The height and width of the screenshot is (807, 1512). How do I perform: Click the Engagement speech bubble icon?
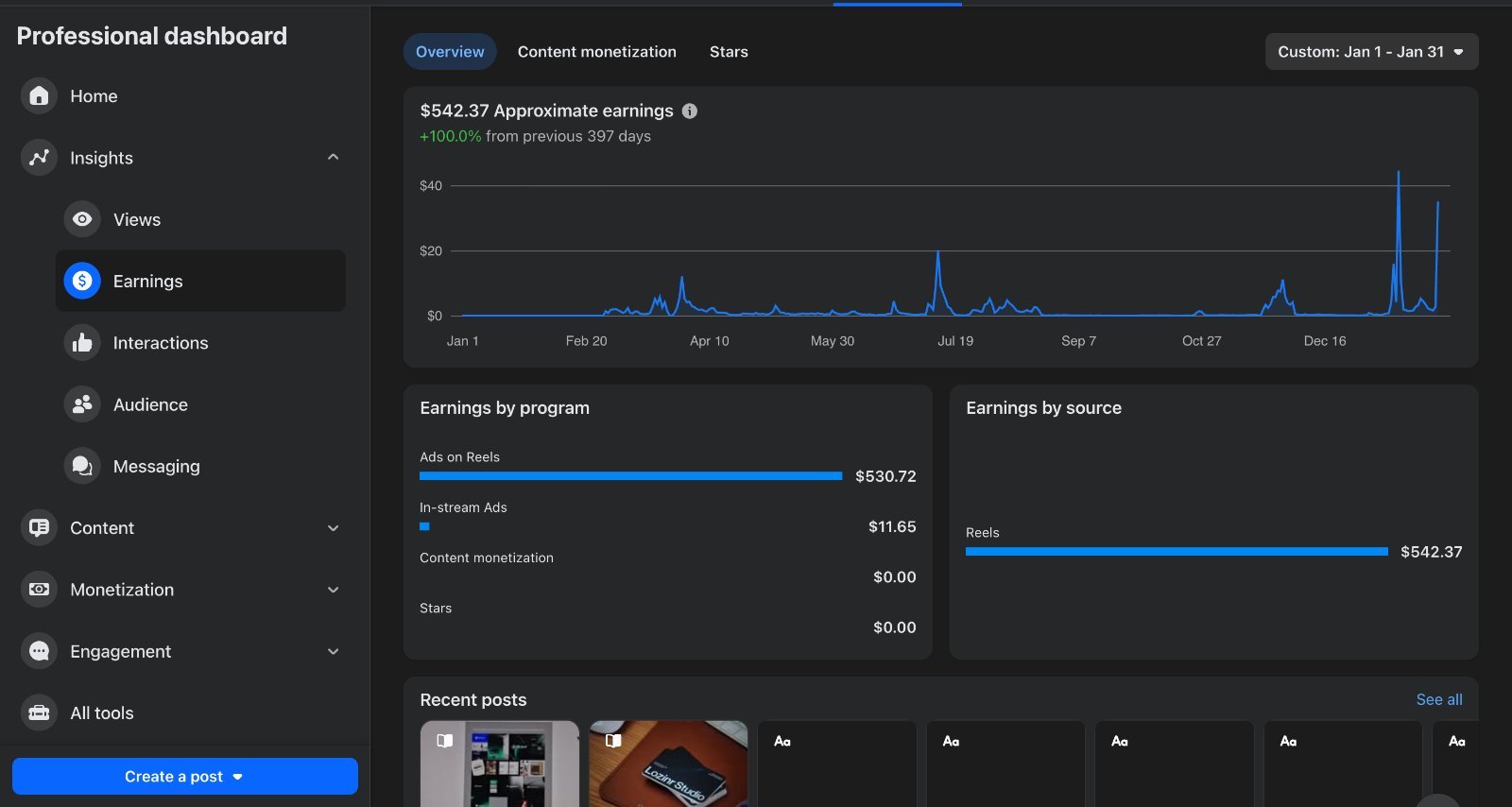39,651
